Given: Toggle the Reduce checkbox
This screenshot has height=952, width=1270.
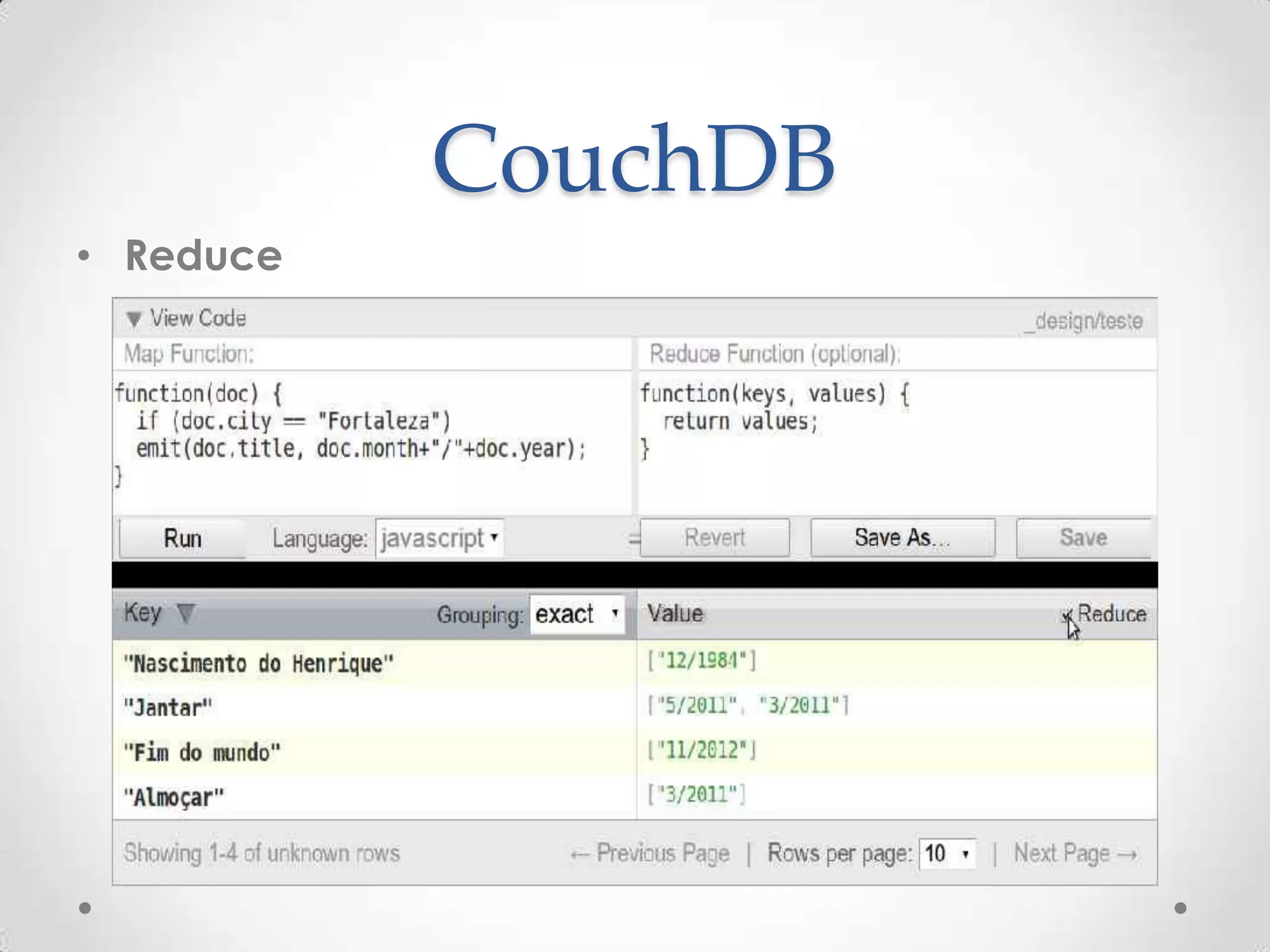Looking at the screenshot, I should point(1067,615).
